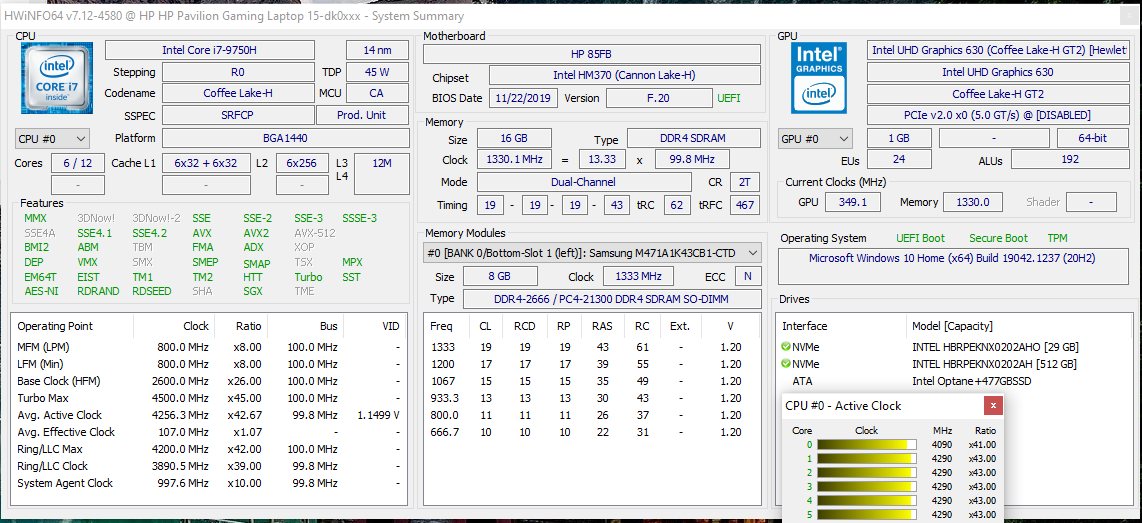This screenshot has height=523, width=1142.
Task: Click the BGA1440 platform field
Action: pos(286,138)
